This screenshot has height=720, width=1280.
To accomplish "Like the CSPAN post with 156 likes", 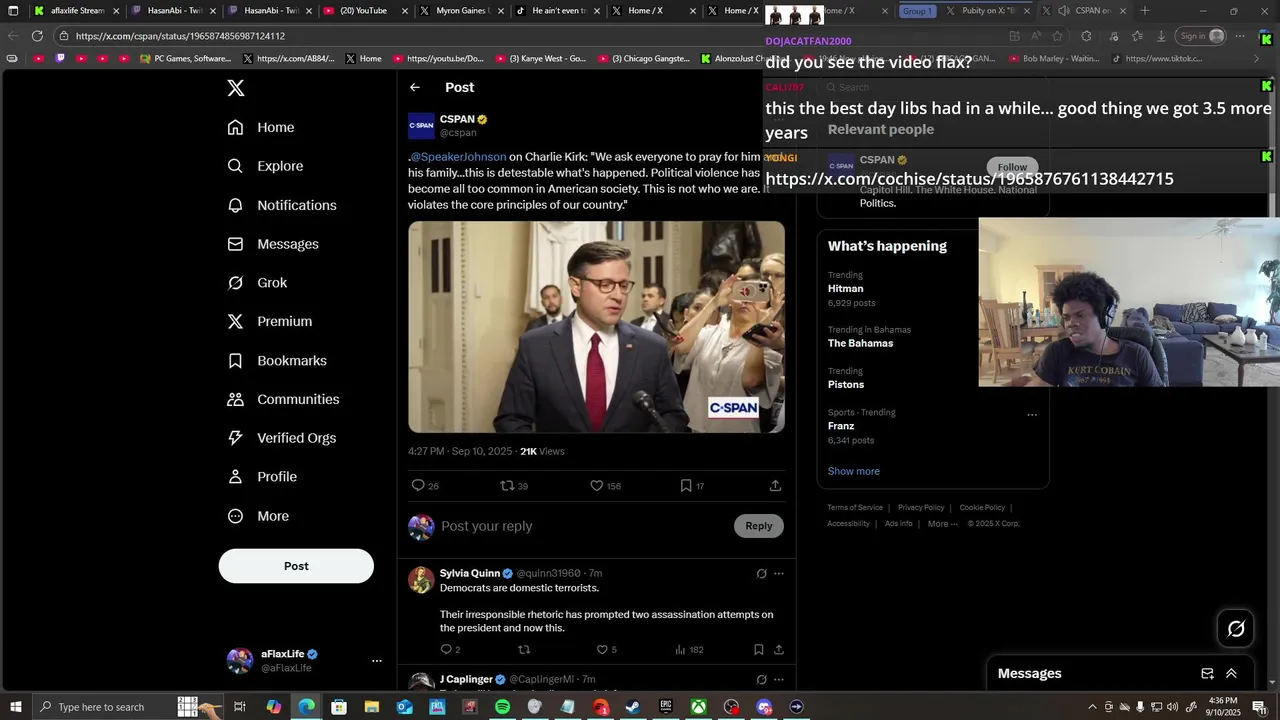I will [605, 486].
